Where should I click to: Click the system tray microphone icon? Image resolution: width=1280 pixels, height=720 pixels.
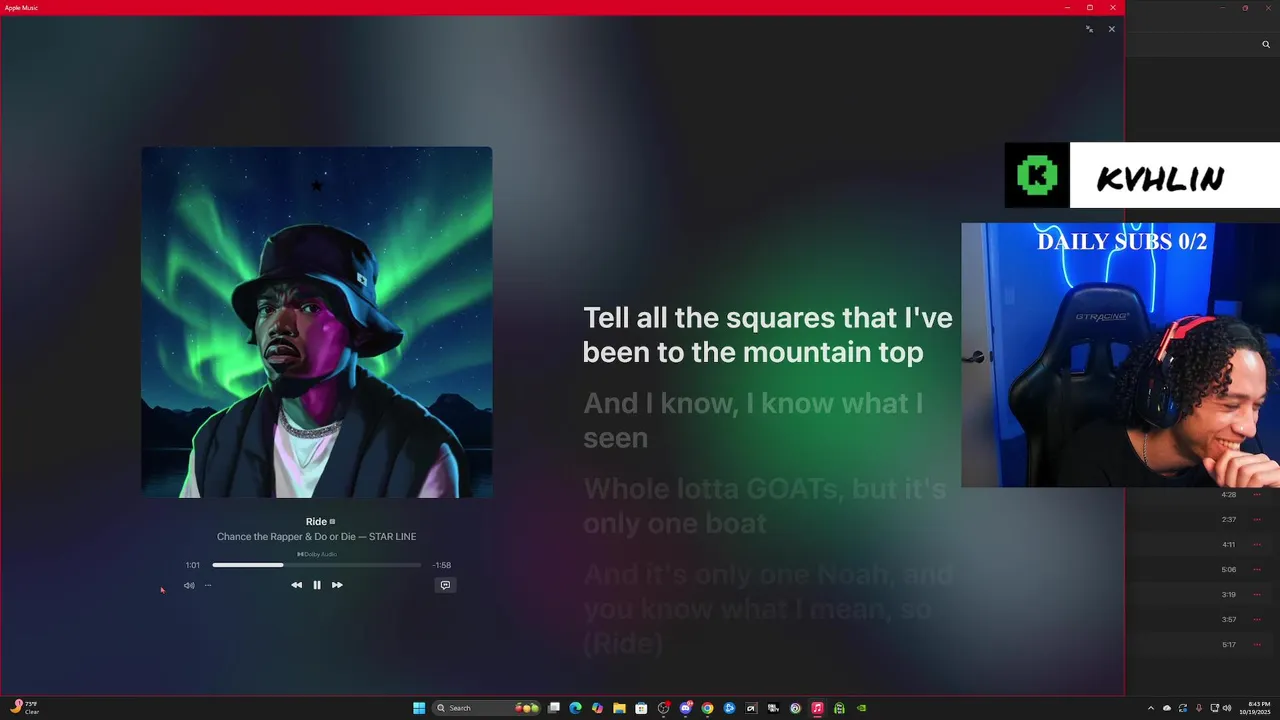click(x=1198, y=708)
